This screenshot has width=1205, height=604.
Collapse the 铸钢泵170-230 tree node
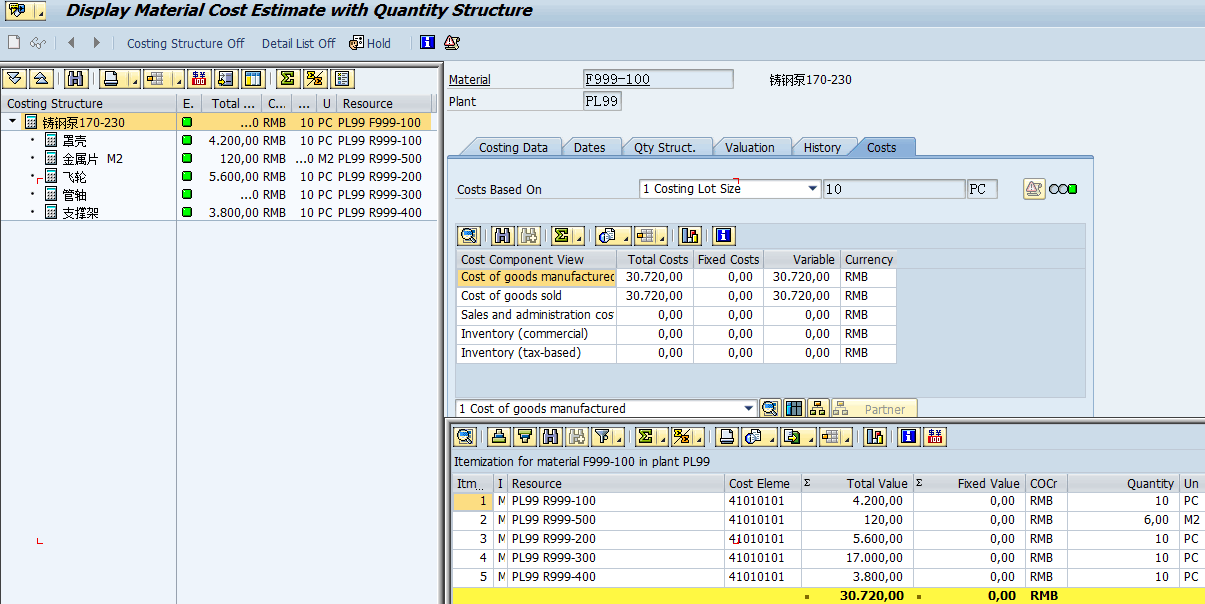(x=12, y=122)
